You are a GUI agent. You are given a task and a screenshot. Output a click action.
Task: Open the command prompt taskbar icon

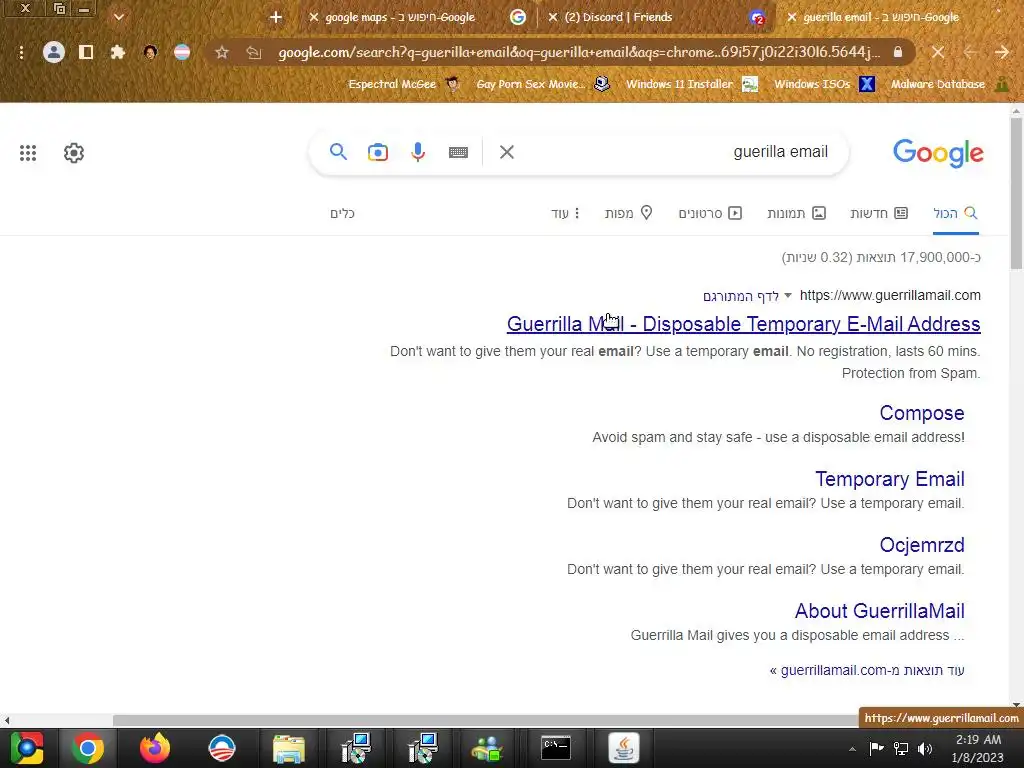[556, 748]
